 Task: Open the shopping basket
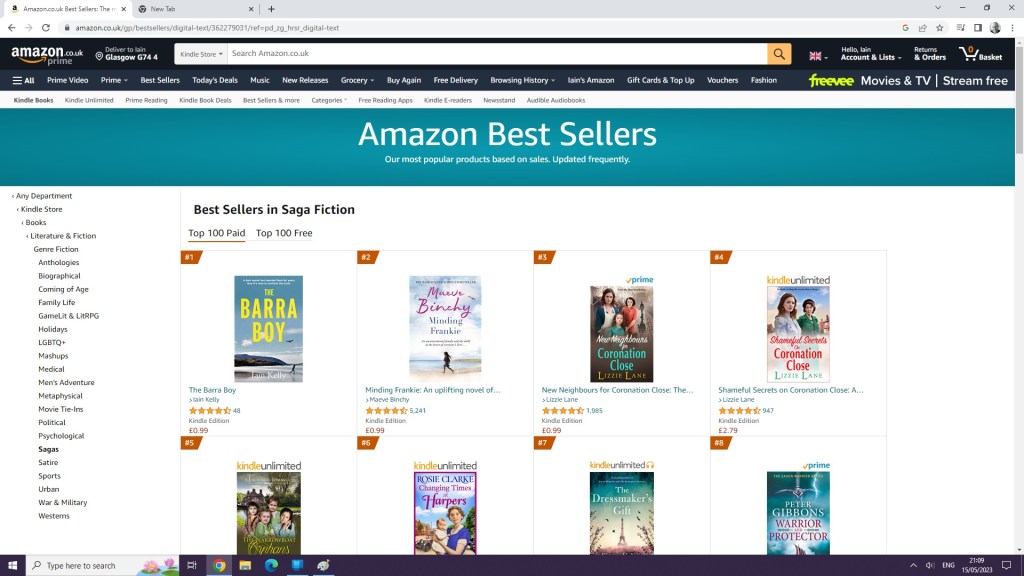pos(981,54)
